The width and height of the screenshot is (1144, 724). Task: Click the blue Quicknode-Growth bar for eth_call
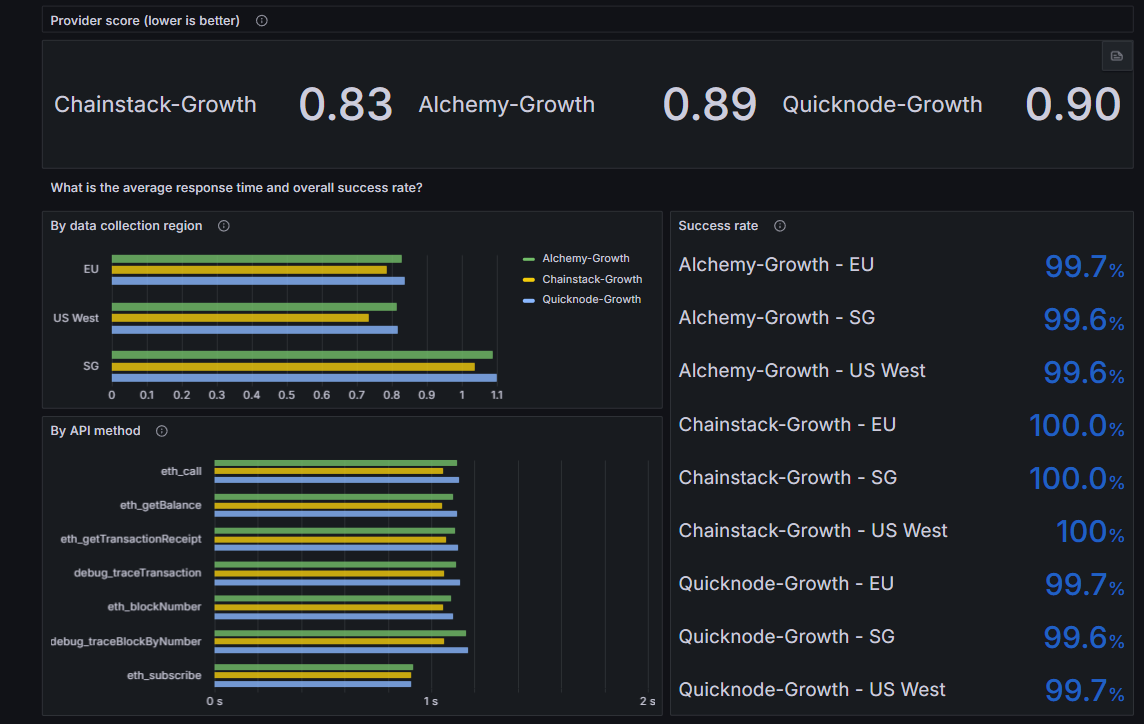click(336, 480)
